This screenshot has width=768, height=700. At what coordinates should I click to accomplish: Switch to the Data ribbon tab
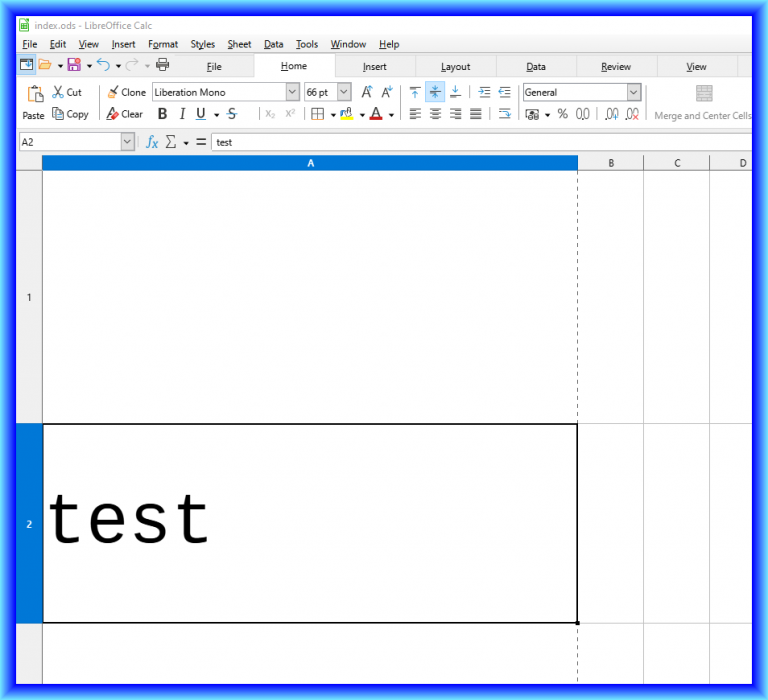(536, 67)
